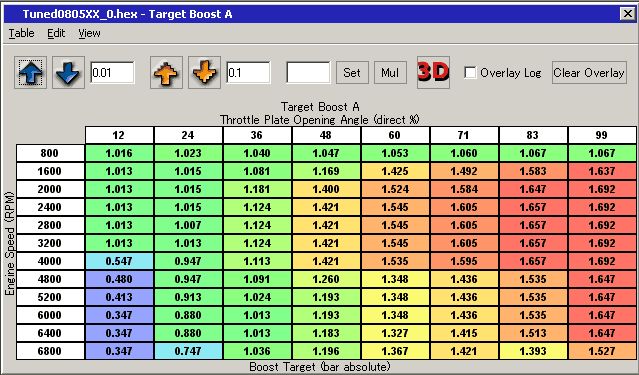
Task: Select the 3200 RPM row header
Action: pos(50,243)
